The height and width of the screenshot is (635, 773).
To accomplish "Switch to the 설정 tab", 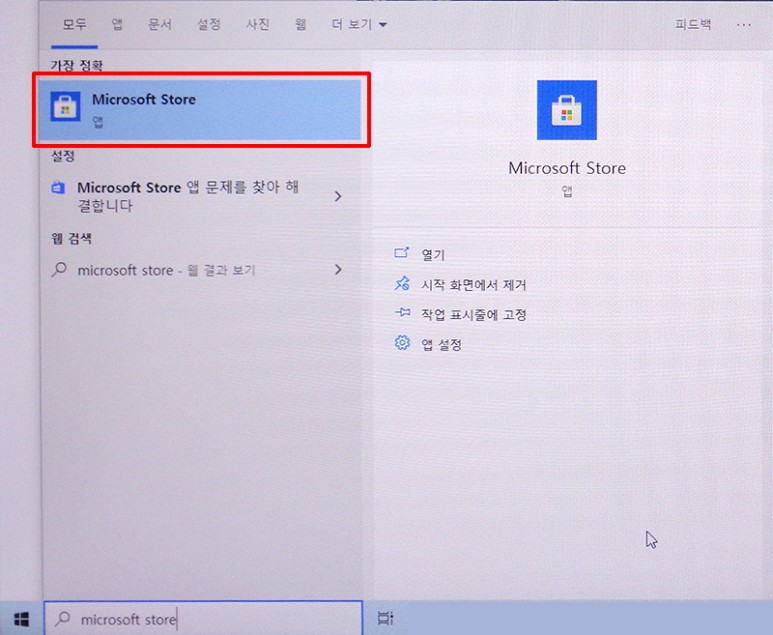I will 209,24.
